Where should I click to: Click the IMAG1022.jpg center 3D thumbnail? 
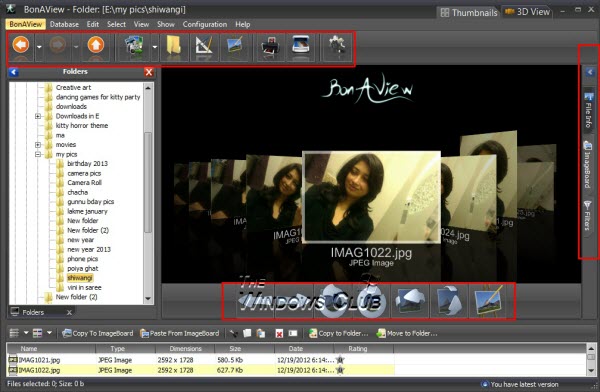point(371,197)
